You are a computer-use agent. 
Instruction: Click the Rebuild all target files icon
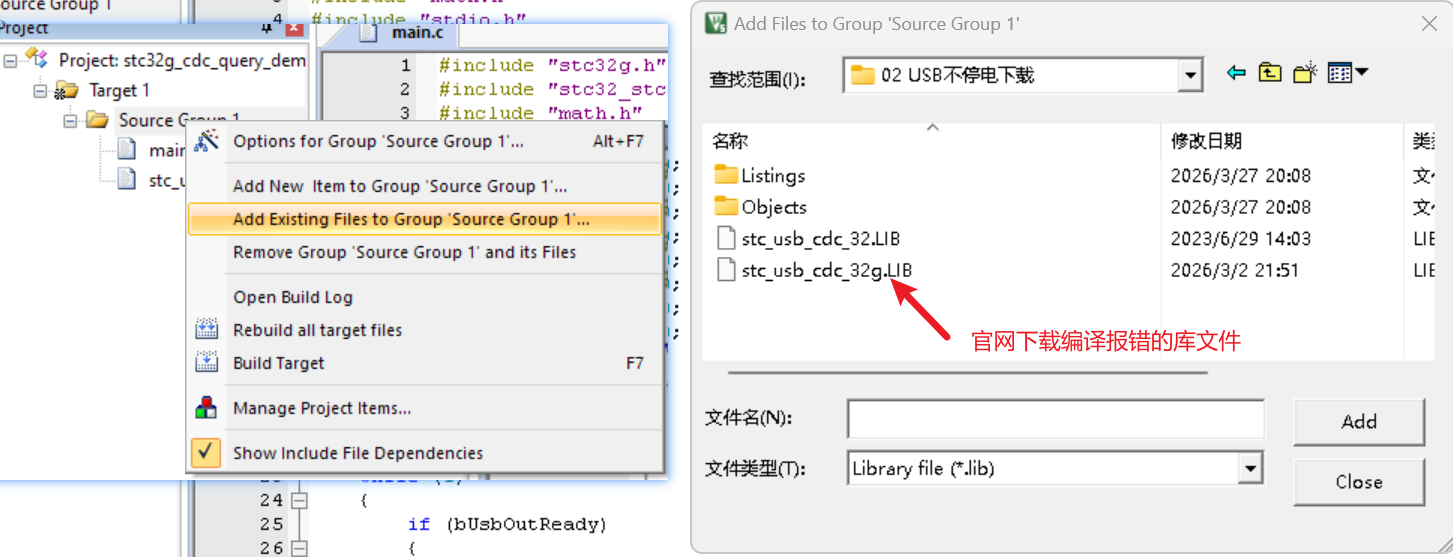206,330
